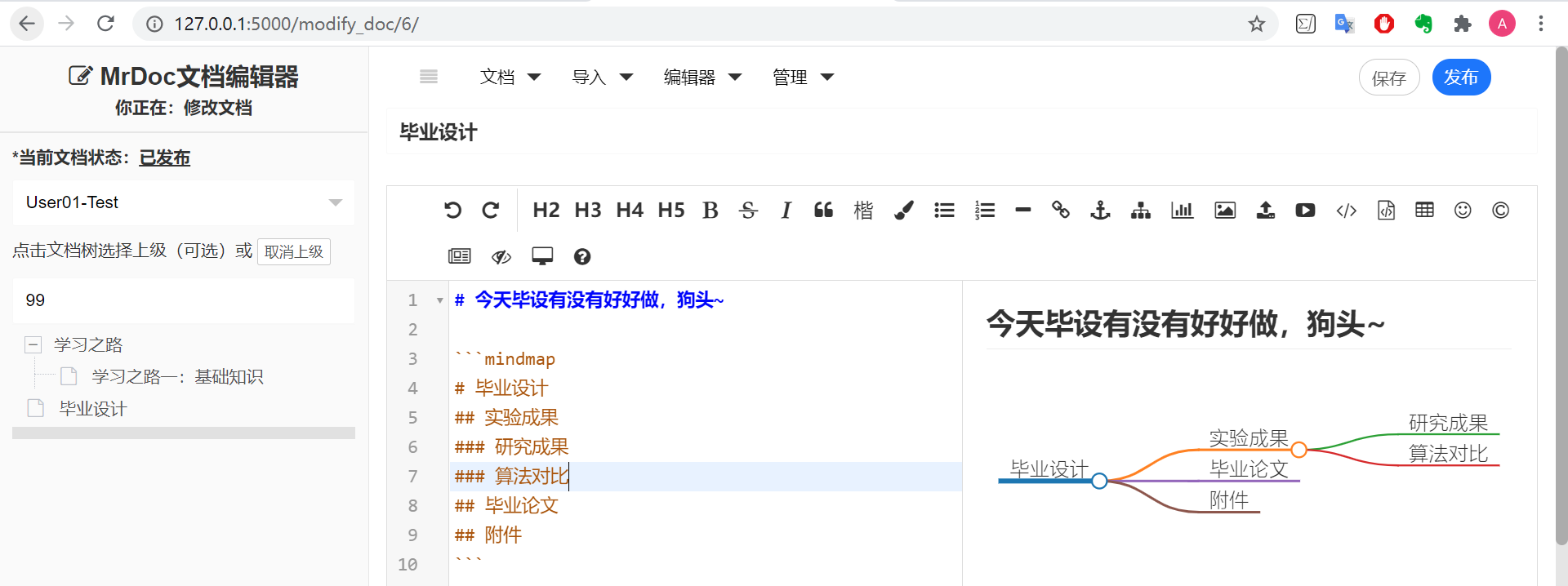Image resolution: width=1568 pixels, height=586 pixels.
Task: Click the upload attachment icon
Action: (1265, 210)
